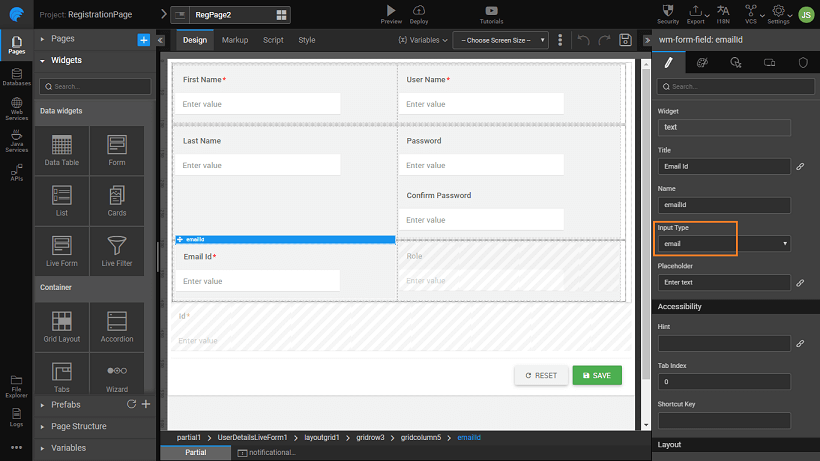
Task: Open Choose Screen Size dropdown
Action: (x=500, y=40)
